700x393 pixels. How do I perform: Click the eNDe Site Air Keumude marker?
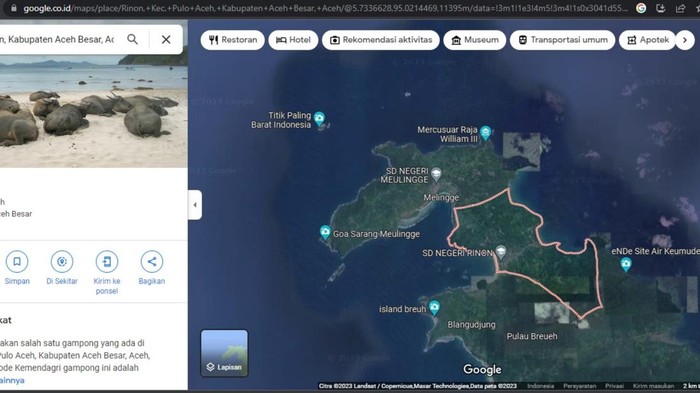click(x=626, y=264)
